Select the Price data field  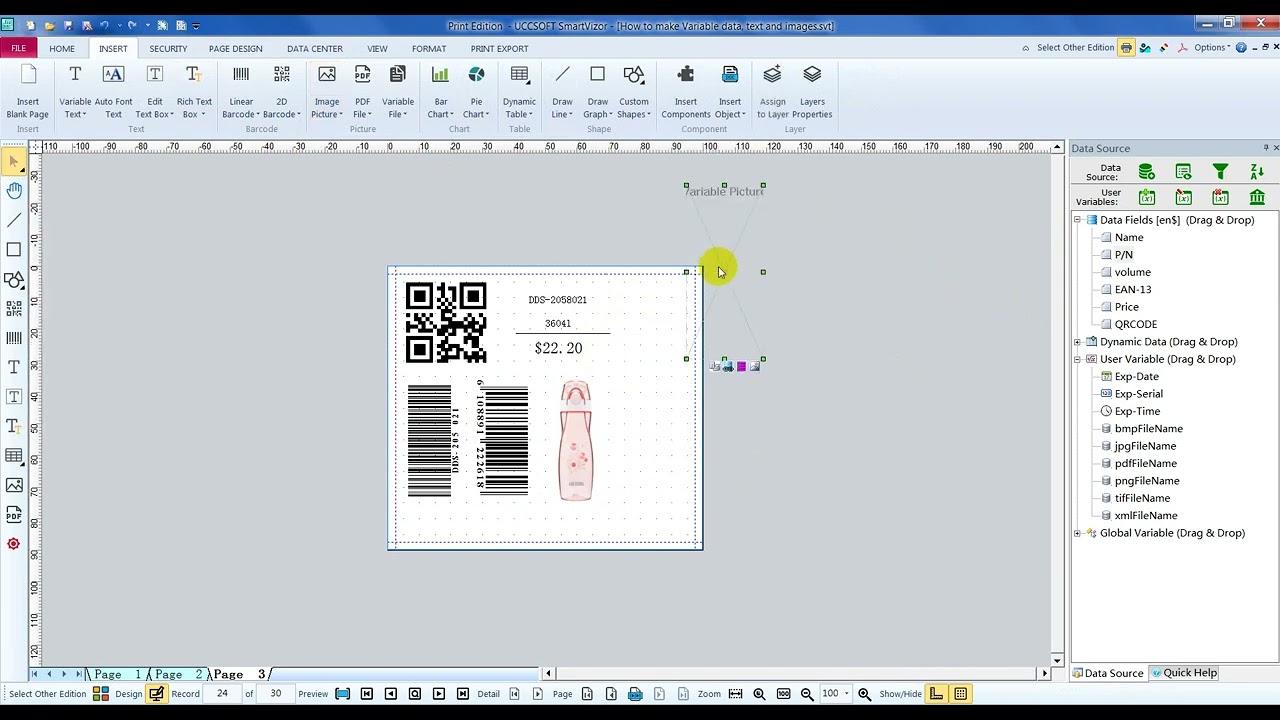1126,307
